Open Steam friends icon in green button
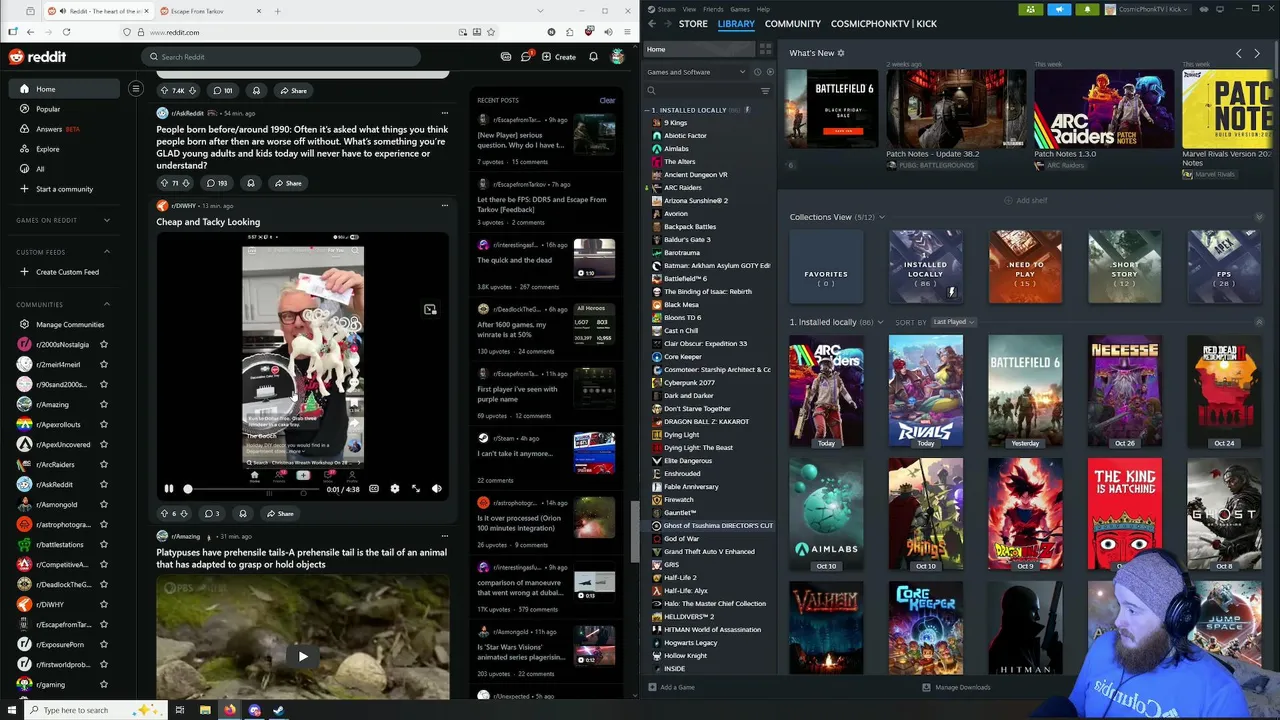 (1030, 9)
